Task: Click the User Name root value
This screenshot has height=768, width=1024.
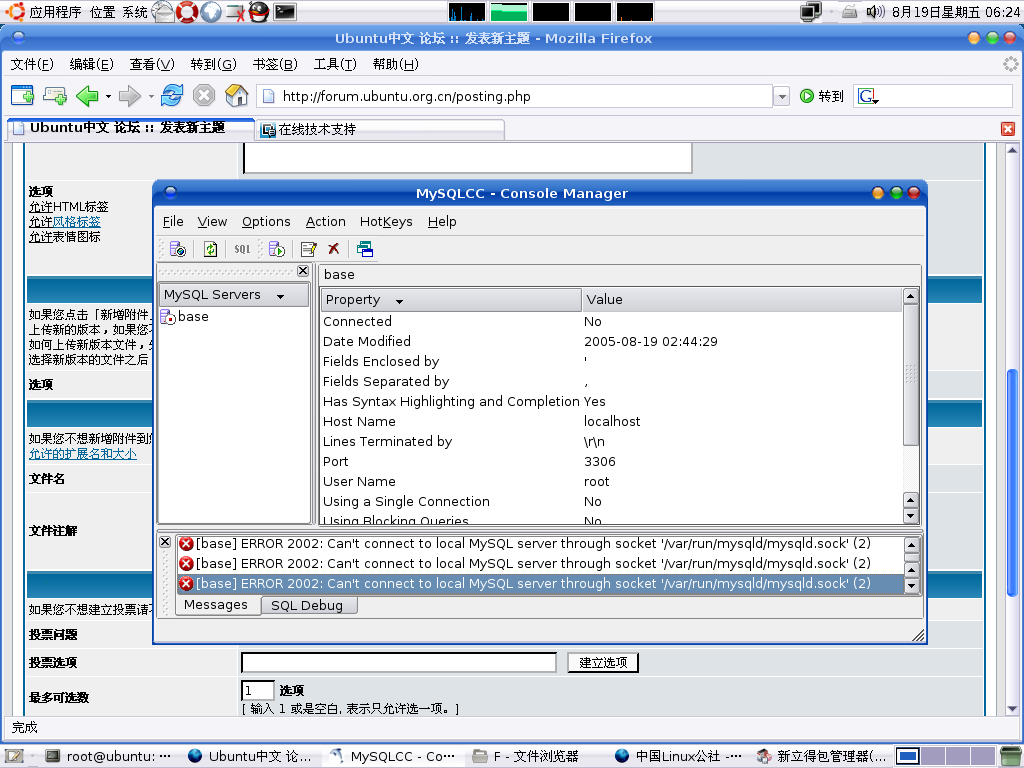Action: click(x=596, y=482)
